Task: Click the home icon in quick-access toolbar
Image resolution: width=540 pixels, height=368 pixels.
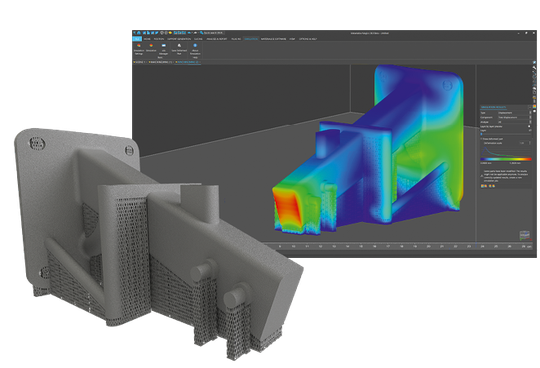Action: tap(138, 33)
